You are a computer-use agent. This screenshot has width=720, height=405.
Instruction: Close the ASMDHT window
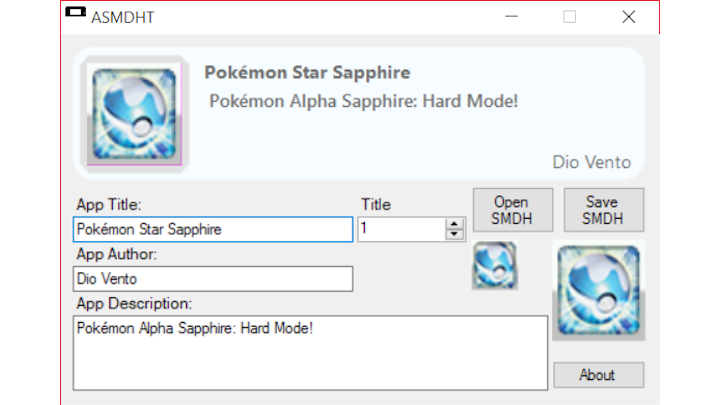click(629, 17)
